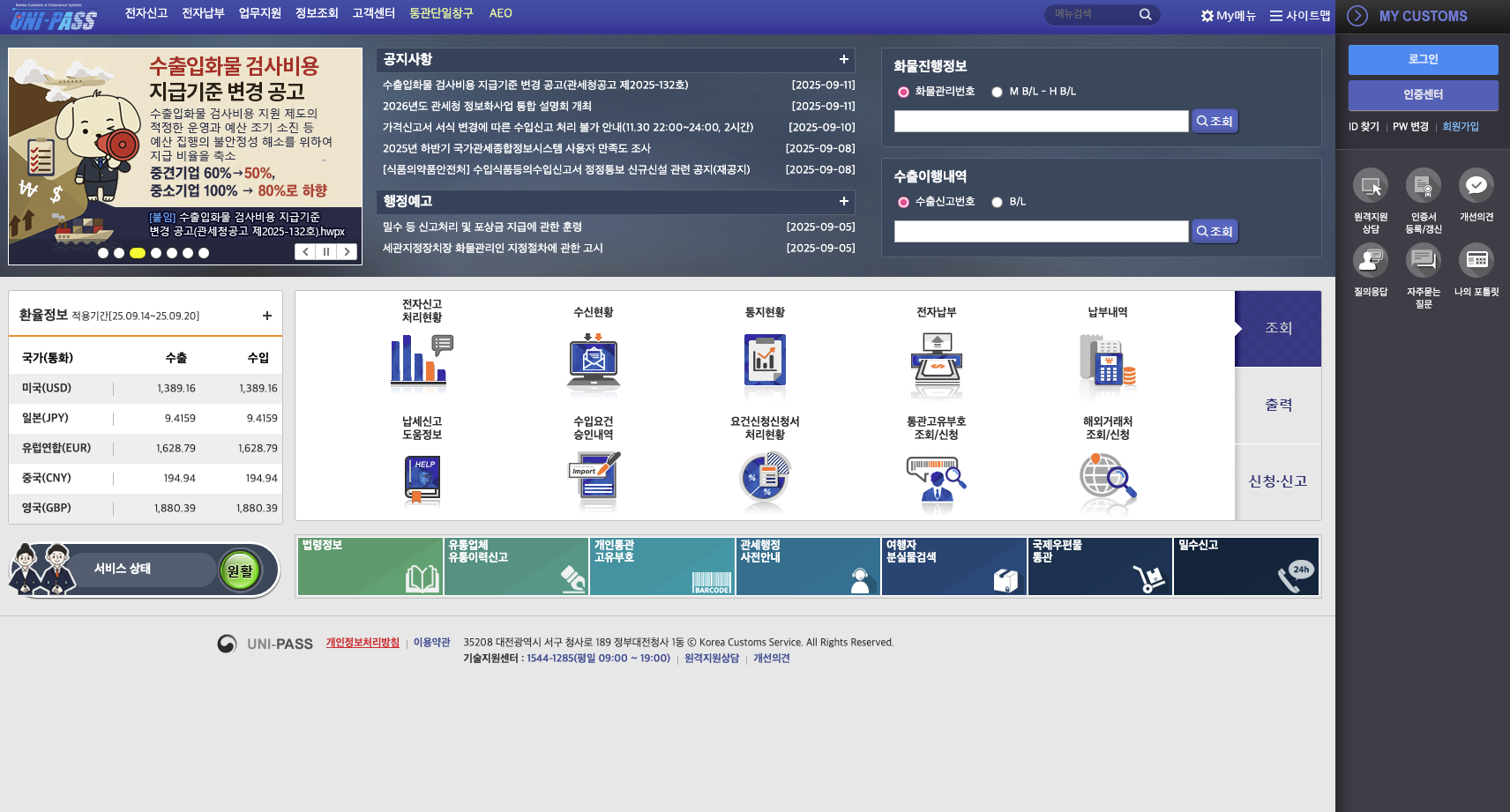Open the 수신현황 mail laptop icon
This screenshot has width=1510, height=812.
coord(594,362)
